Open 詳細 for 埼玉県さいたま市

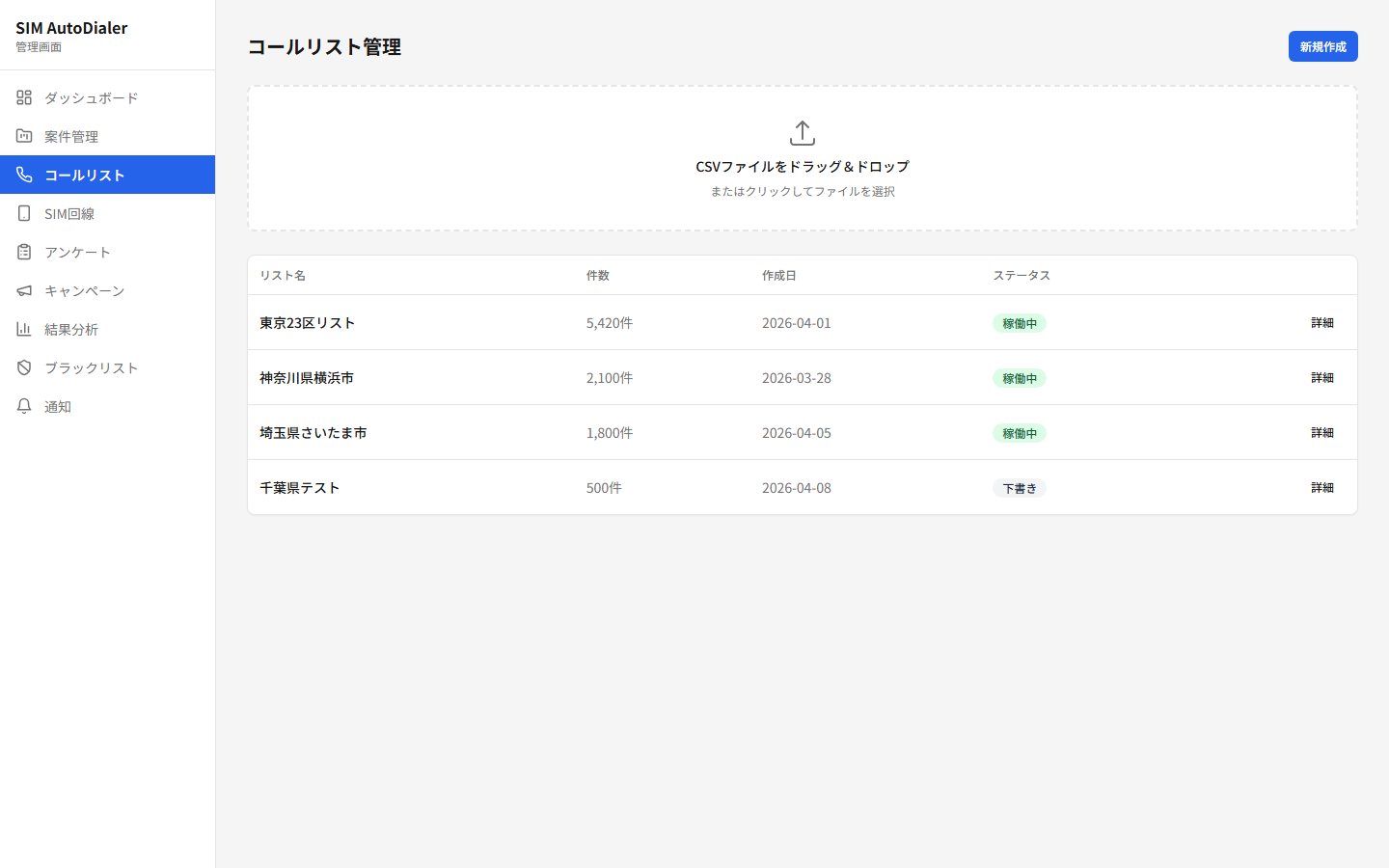click(1322, 433)
